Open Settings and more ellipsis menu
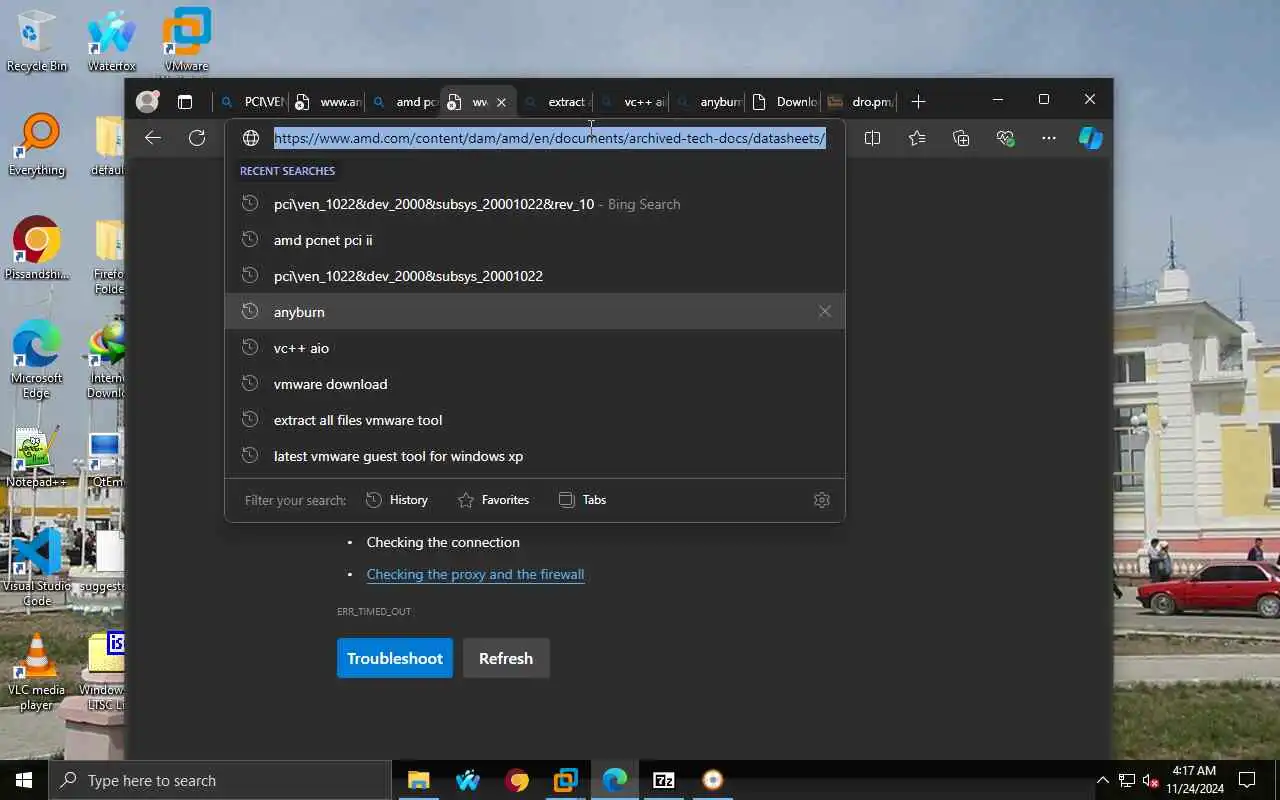Image resolution: width=1280 pixels, height=800 pixels. point(1048,138)
